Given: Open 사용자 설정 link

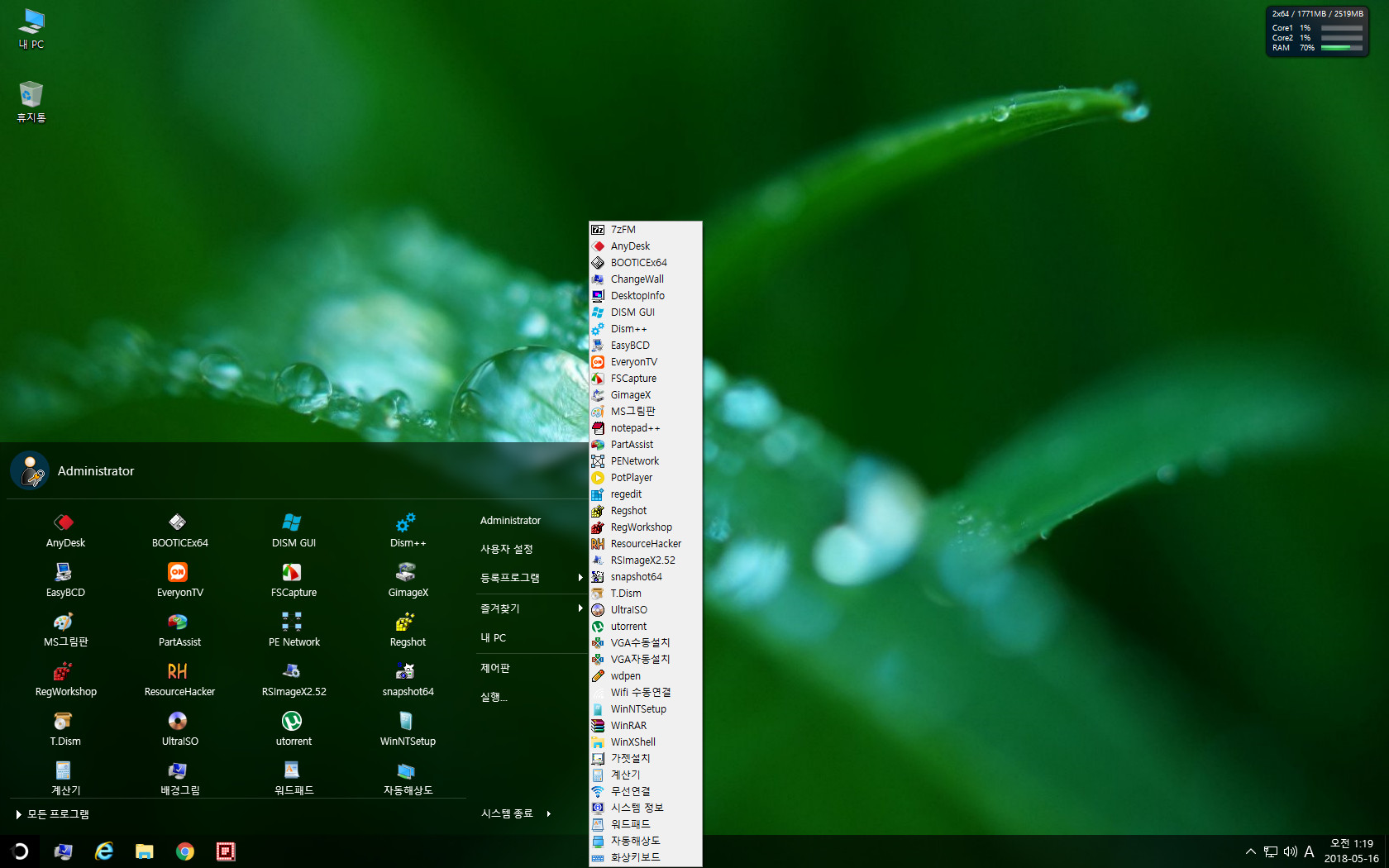Looking at the screenshot, I should coord(507,549).
